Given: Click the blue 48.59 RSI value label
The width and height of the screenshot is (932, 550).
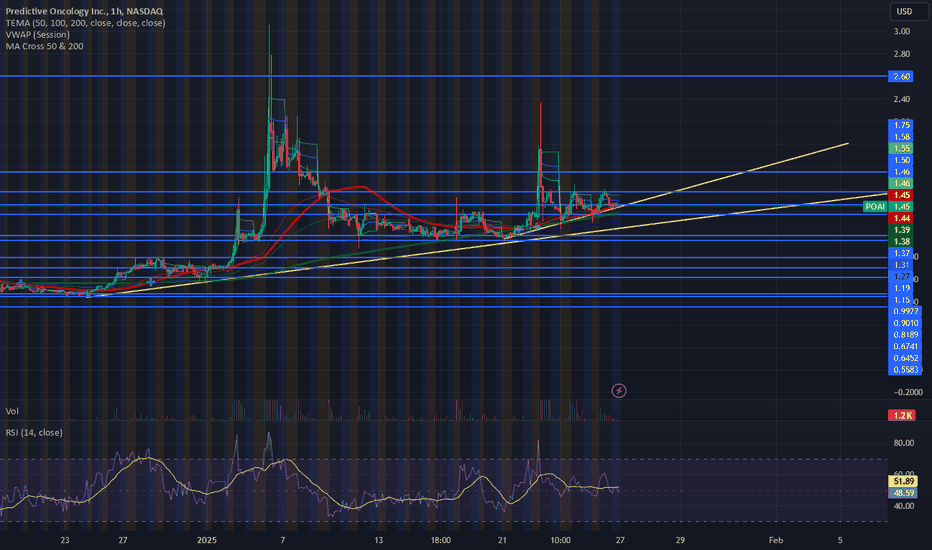Looking at the screenshot, I should point(903,493).
